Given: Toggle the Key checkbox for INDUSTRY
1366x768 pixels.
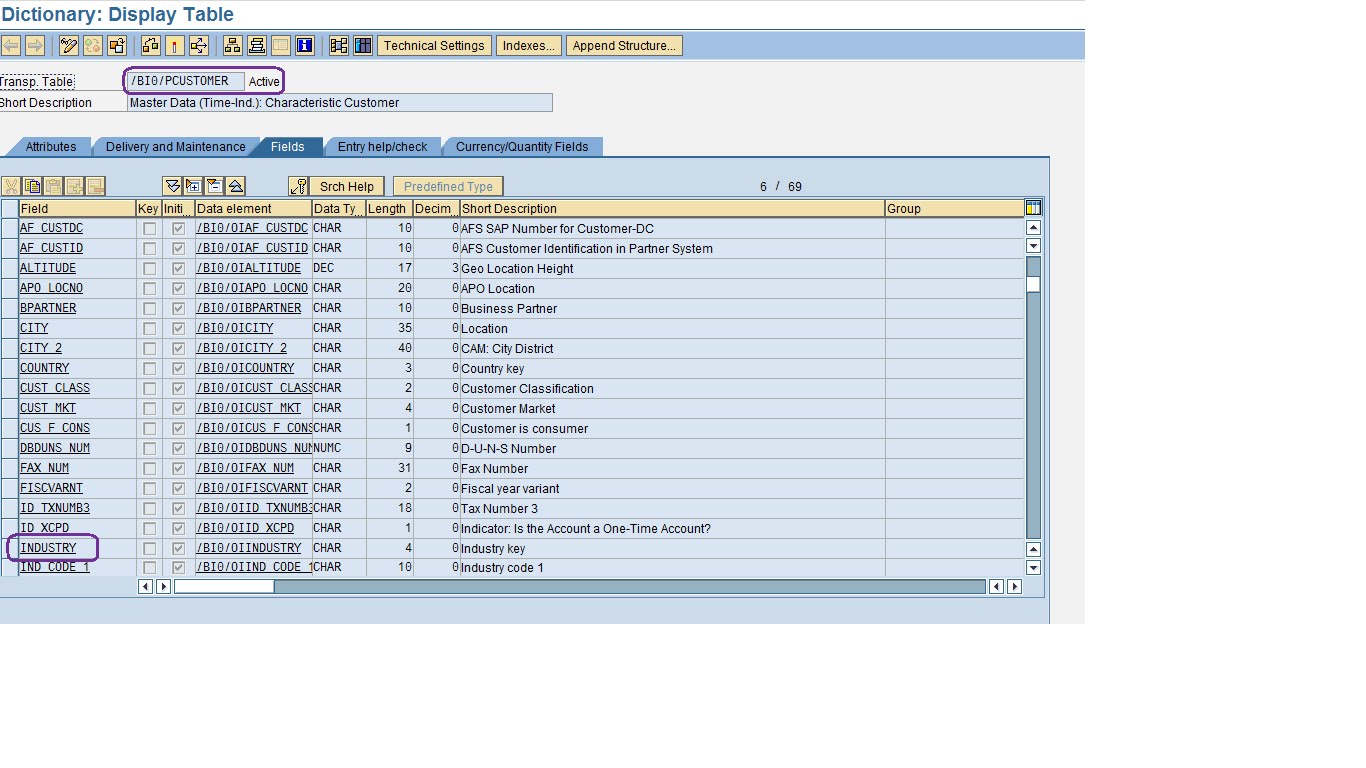Looking at the screenshot, I should (148, 548).
